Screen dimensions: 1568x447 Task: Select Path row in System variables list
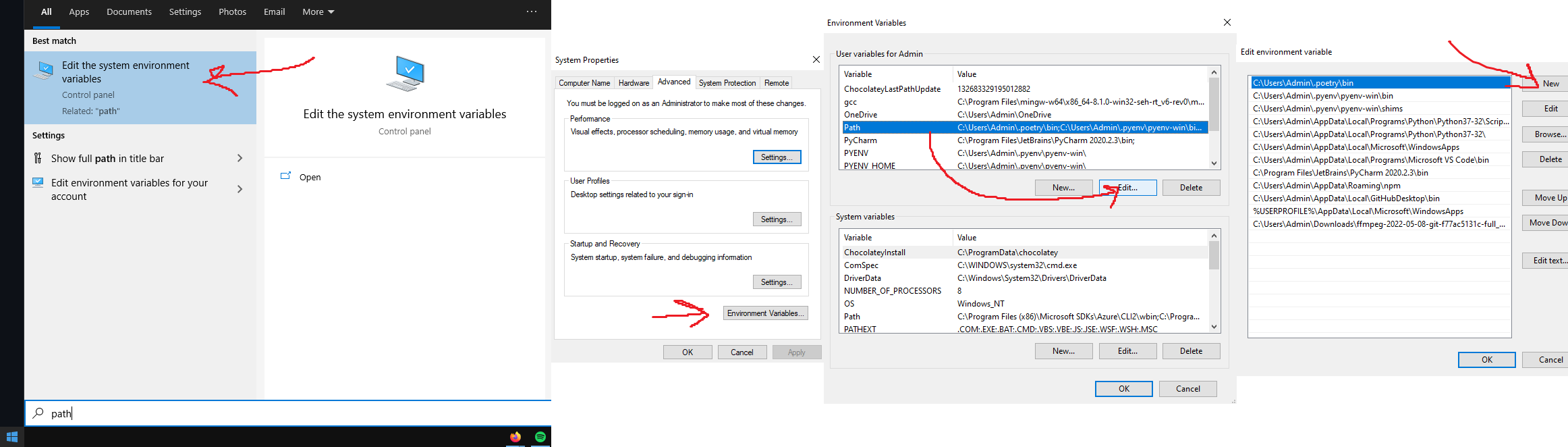click(1025, 317)
